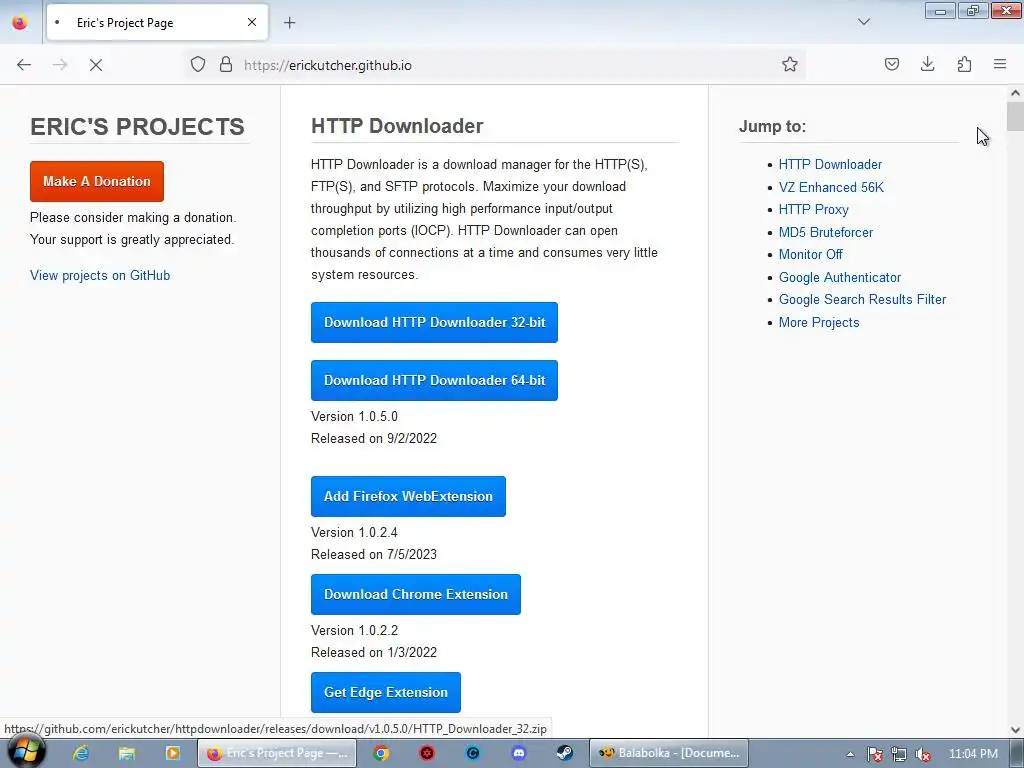Image resolution: width=1024 pixels, height=768 pixels.
Task: Open Discord from the taskbar
Action: 519,753
